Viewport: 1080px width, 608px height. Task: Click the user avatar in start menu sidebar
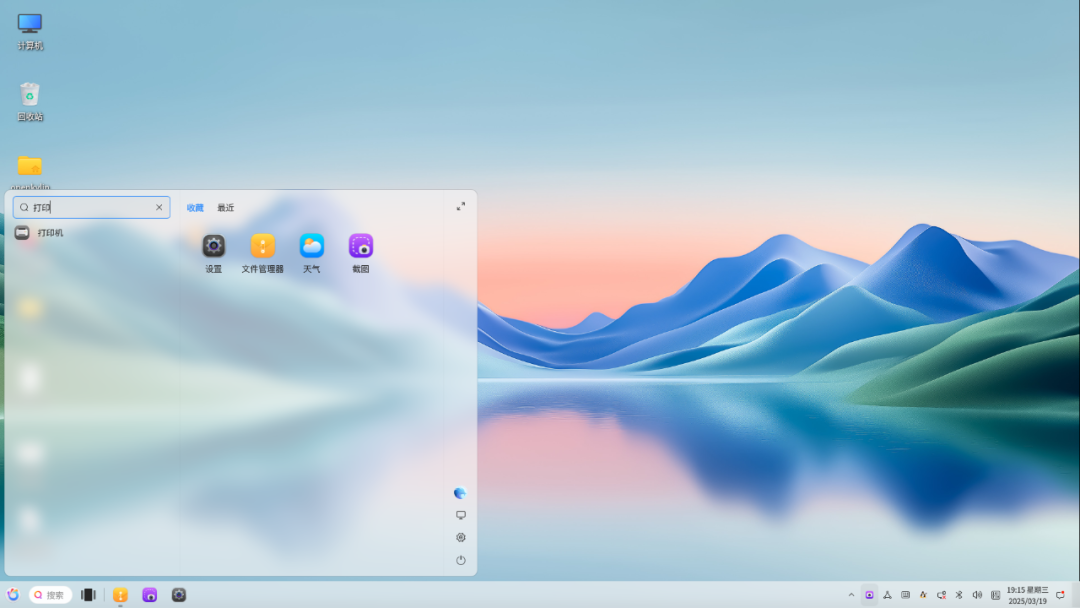tap(460, 493)
